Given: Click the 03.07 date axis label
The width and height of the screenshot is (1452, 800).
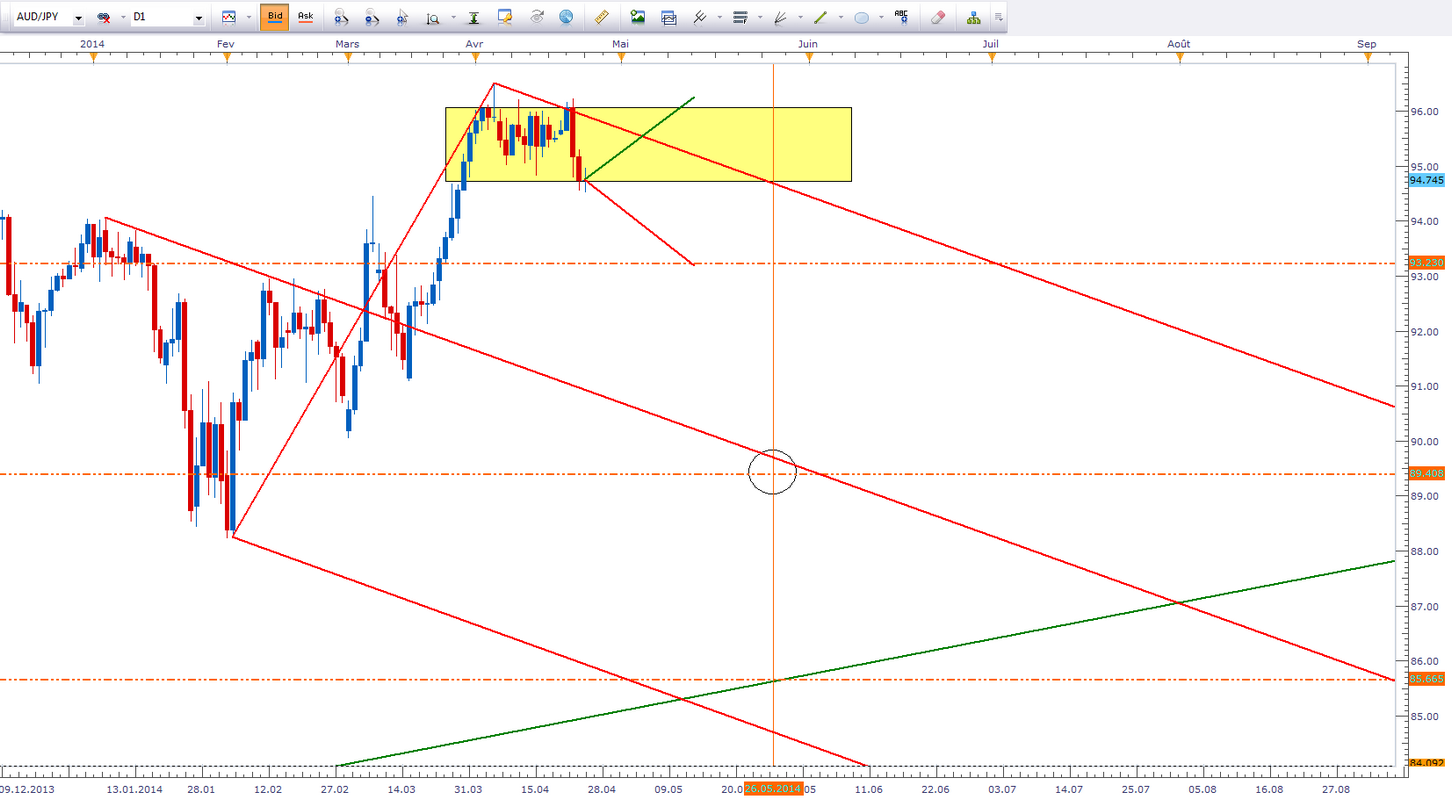Looking at the screenshot, I should click(x=1002, y=789).
